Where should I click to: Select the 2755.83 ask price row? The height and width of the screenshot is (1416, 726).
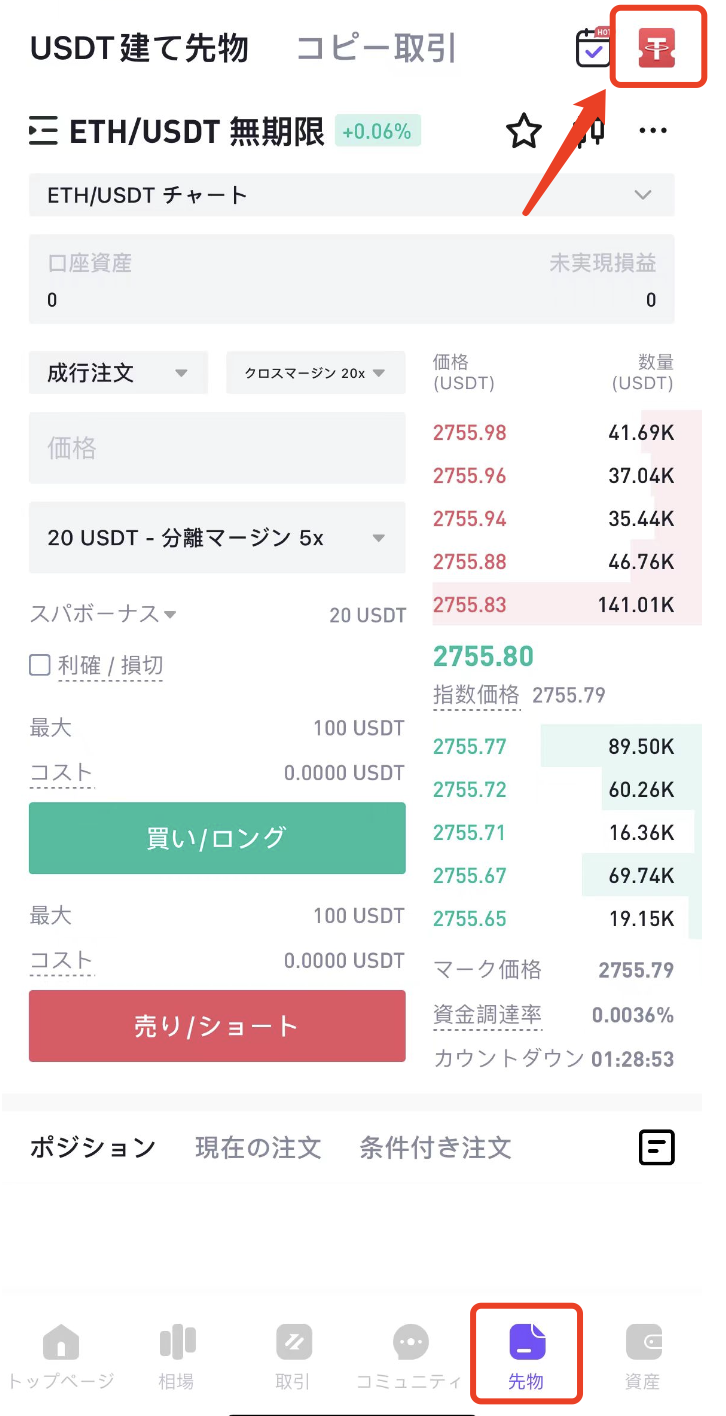pos(554,604)
